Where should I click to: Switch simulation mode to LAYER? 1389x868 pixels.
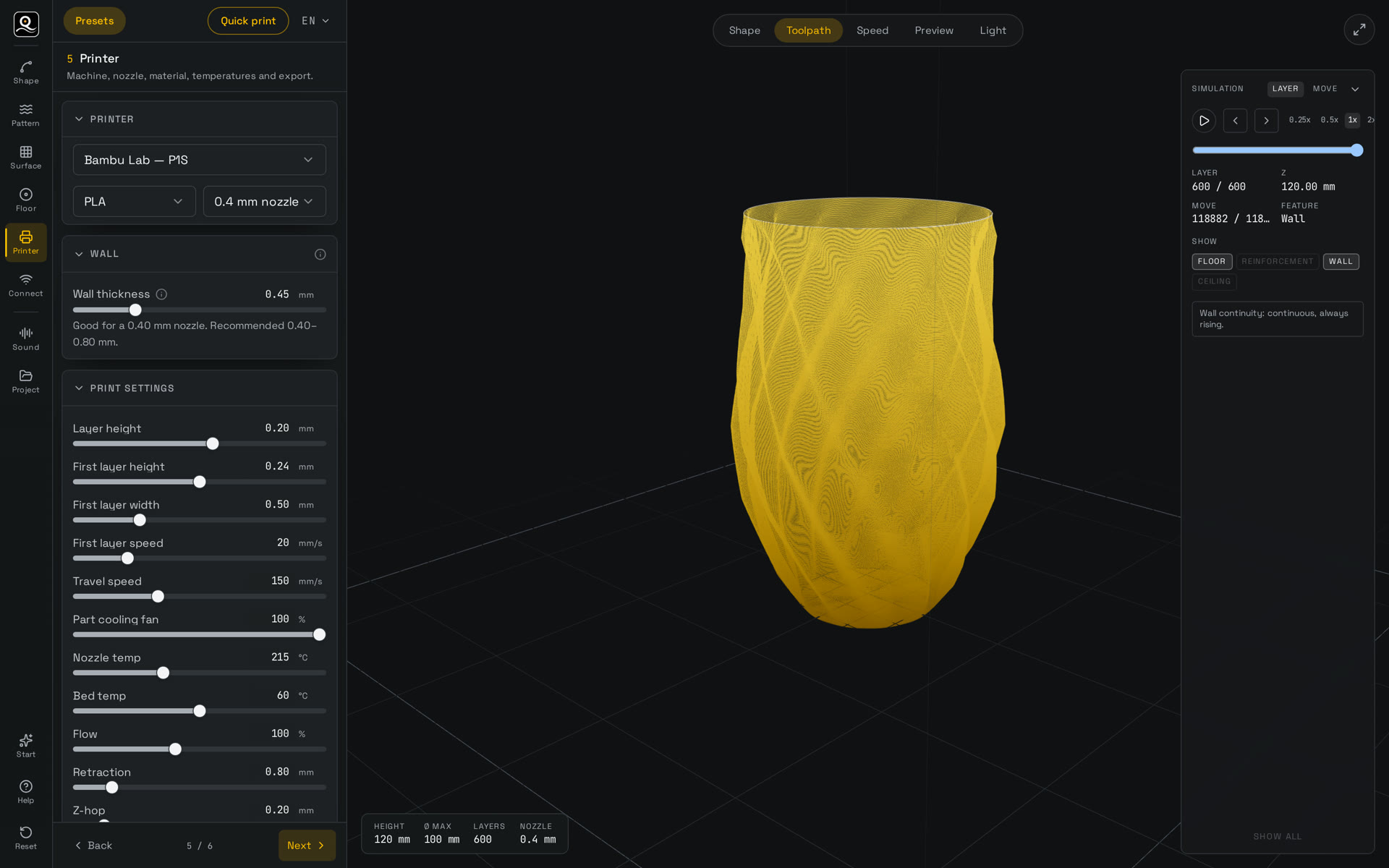[1285, 89]
